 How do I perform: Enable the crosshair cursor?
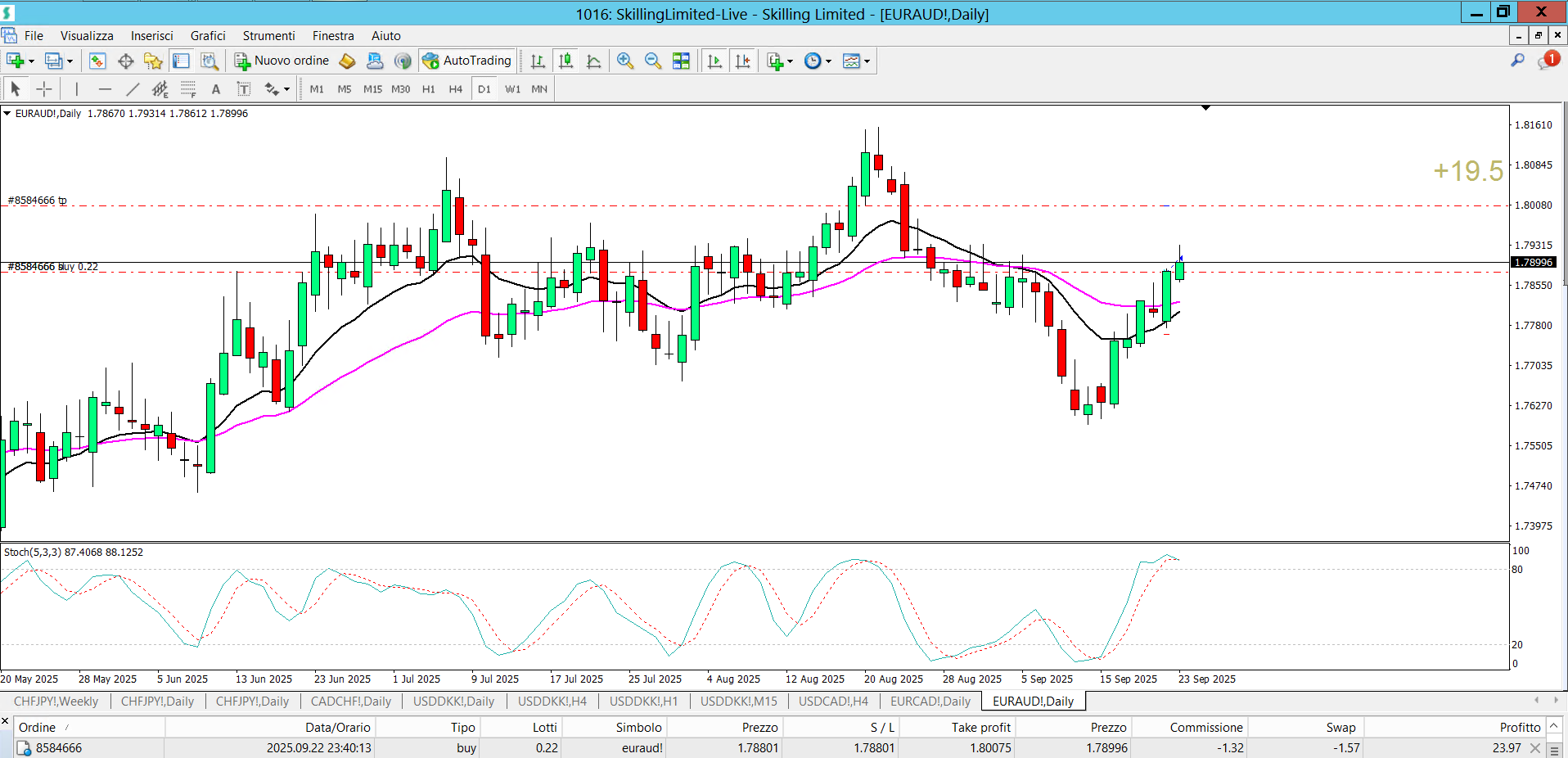point(44,89)
